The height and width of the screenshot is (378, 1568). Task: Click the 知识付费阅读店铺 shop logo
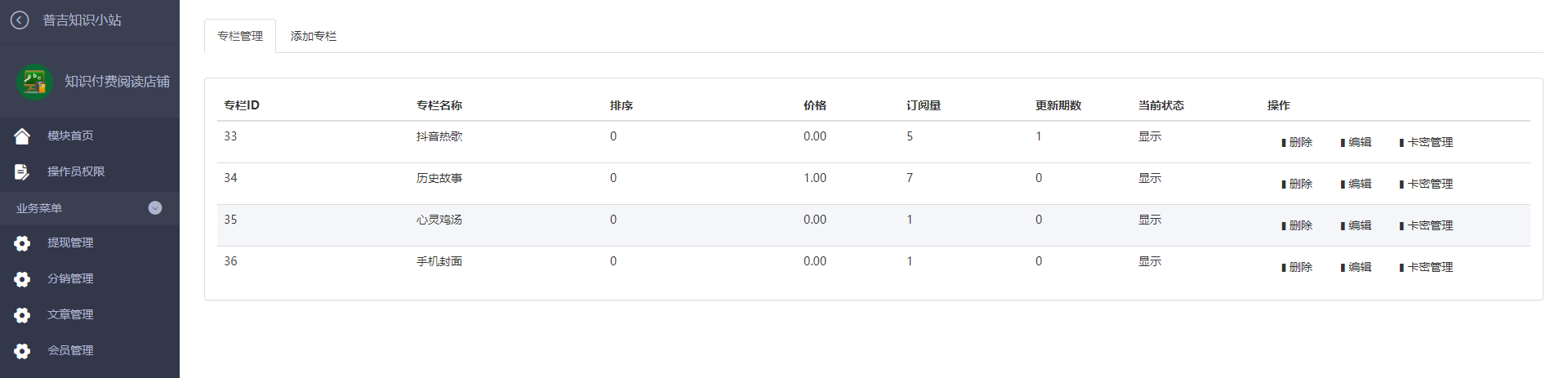click(x=35, y=82)
